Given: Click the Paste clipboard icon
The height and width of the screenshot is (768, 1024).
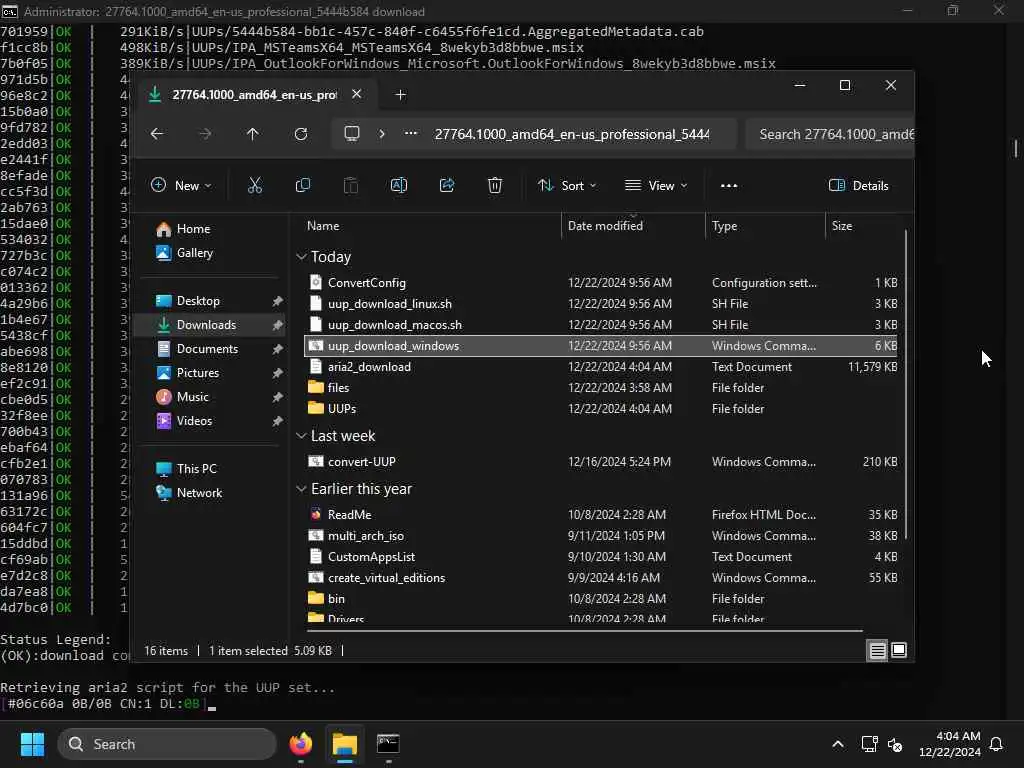Looking at the screenshot, I should tap(351, 185).
